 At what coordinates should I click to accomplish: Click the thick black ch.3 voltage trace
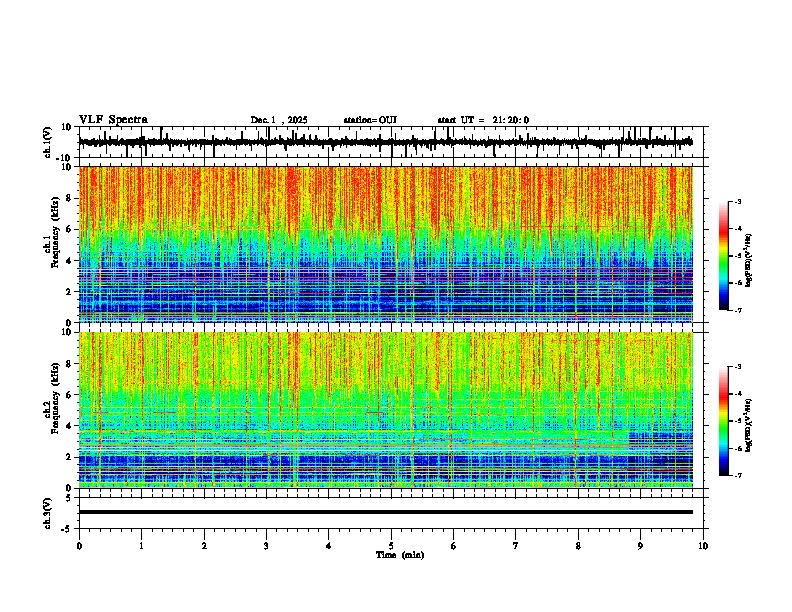click(x=386, y=512)
